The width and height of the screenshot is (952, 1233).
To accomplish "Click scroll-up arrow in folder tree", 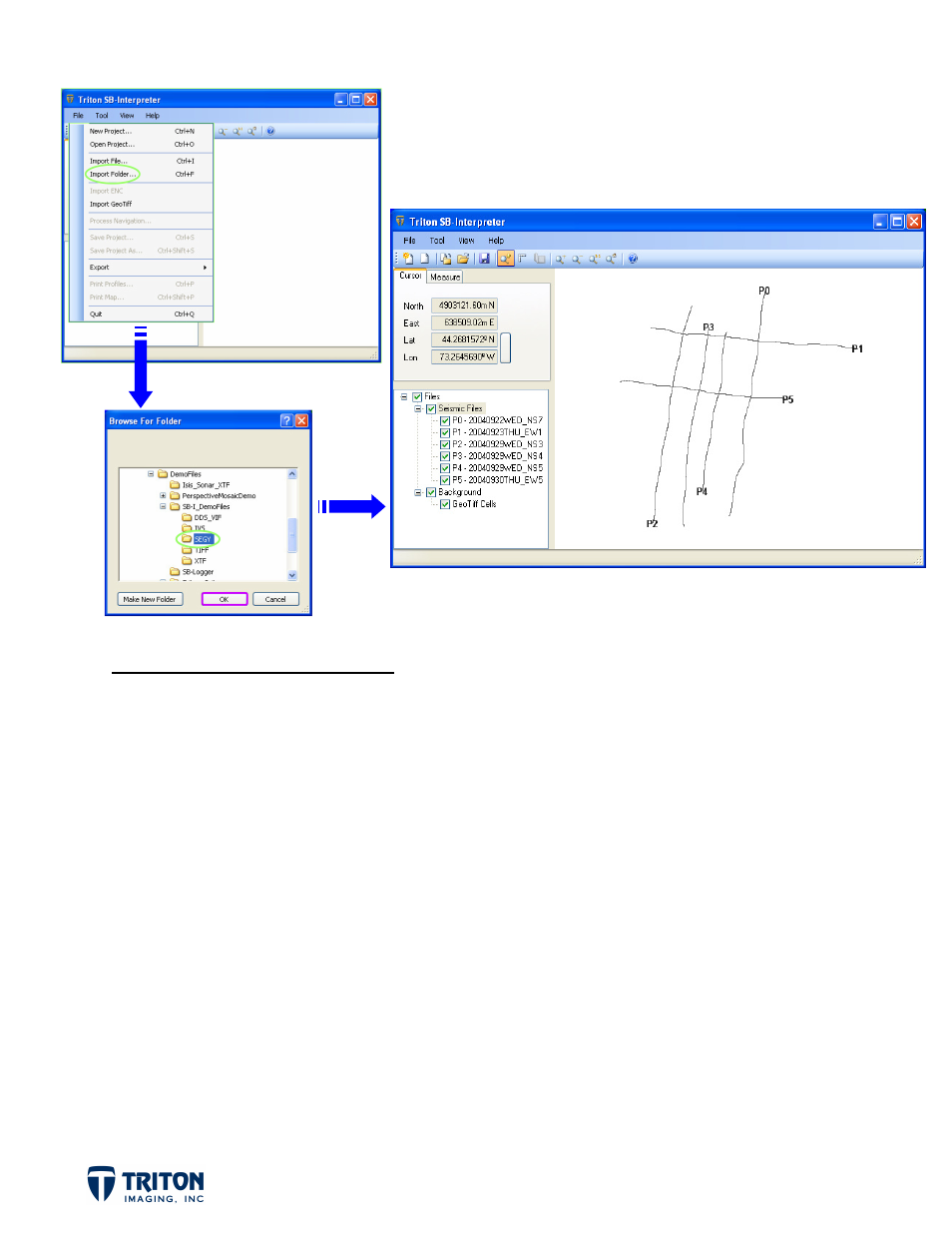I will (x=292, y=474).
